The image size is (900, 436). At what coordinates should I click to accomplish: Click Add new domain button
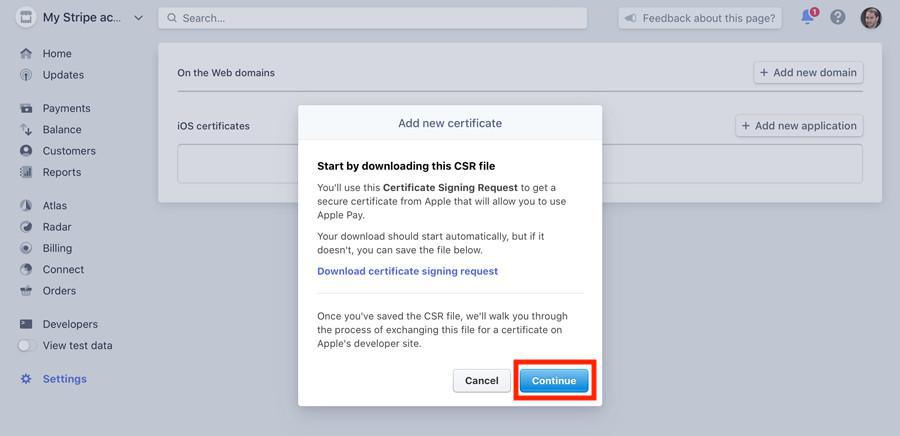(808, 72)
